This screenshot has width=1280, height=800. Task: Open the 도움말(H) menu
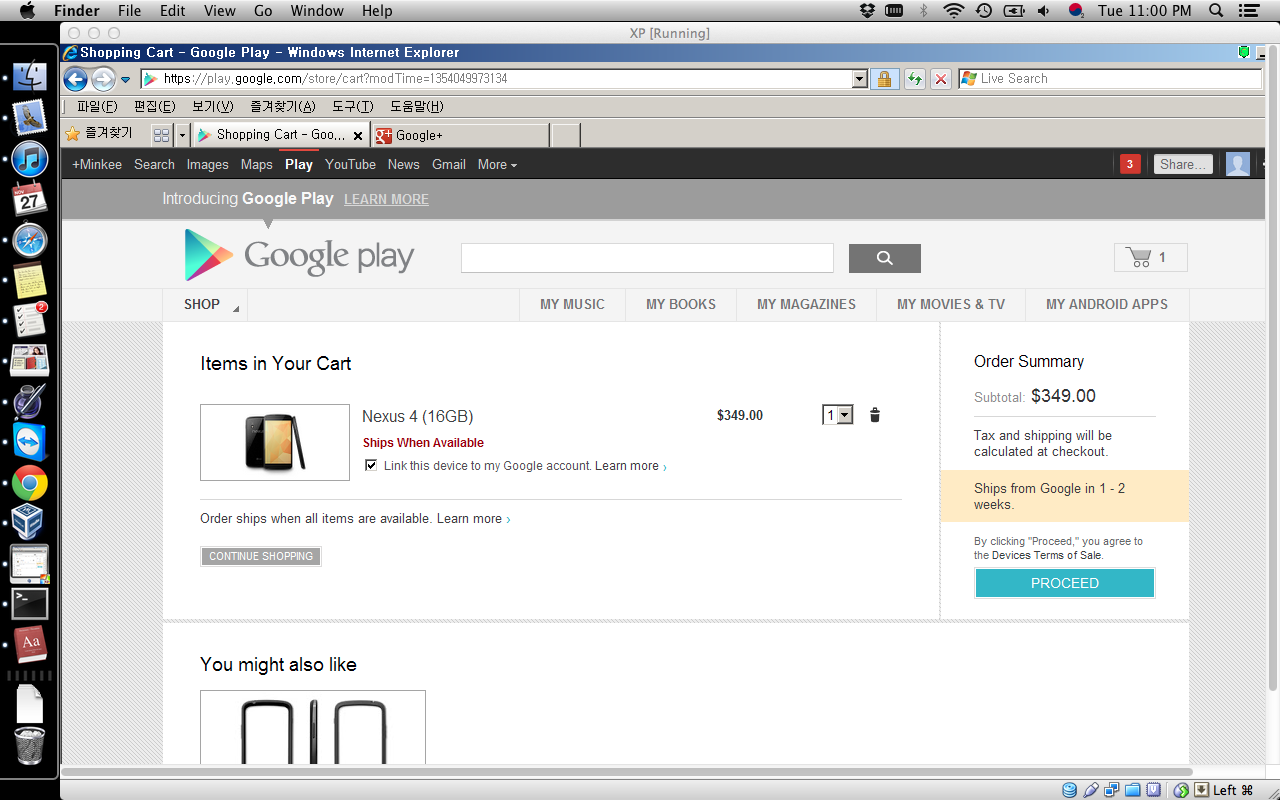416,107
